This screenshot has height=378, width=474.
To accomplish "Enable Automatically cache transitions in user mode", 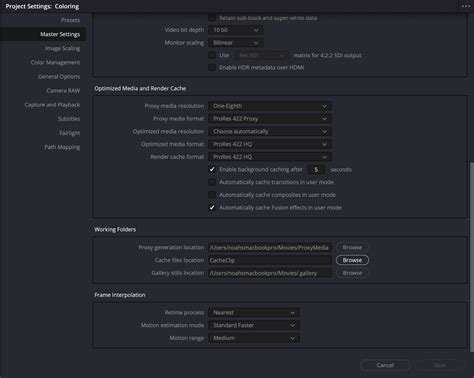I will click(212, 182).
